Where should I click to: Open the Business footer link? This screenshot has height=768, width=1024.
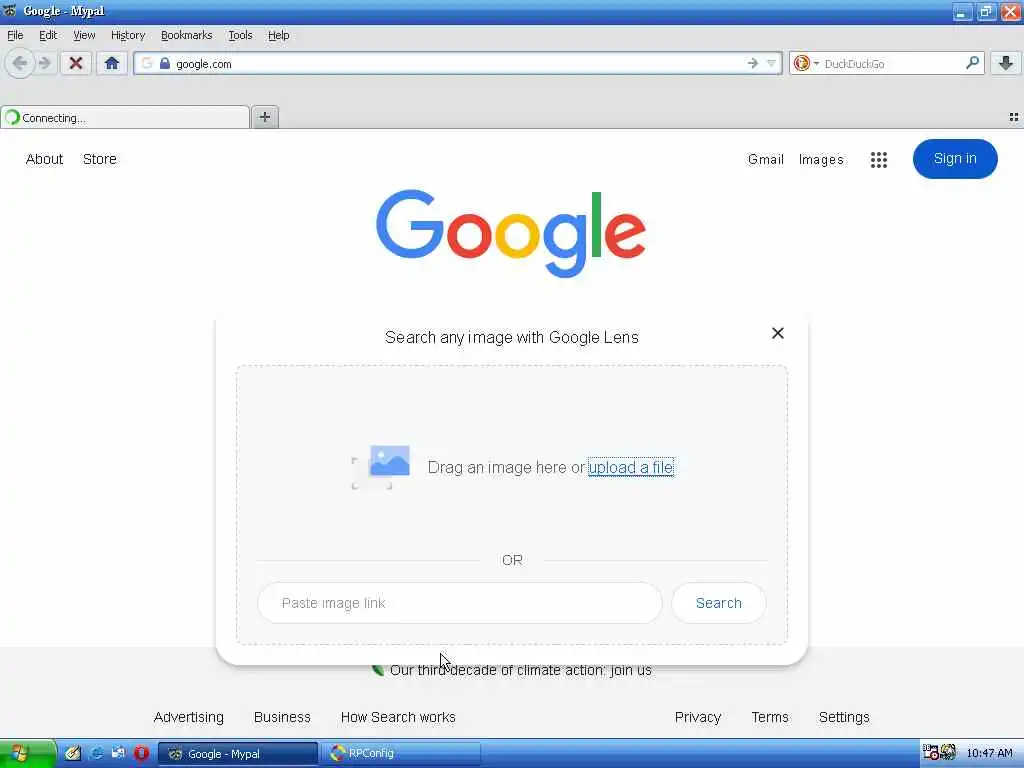point(282,717)
